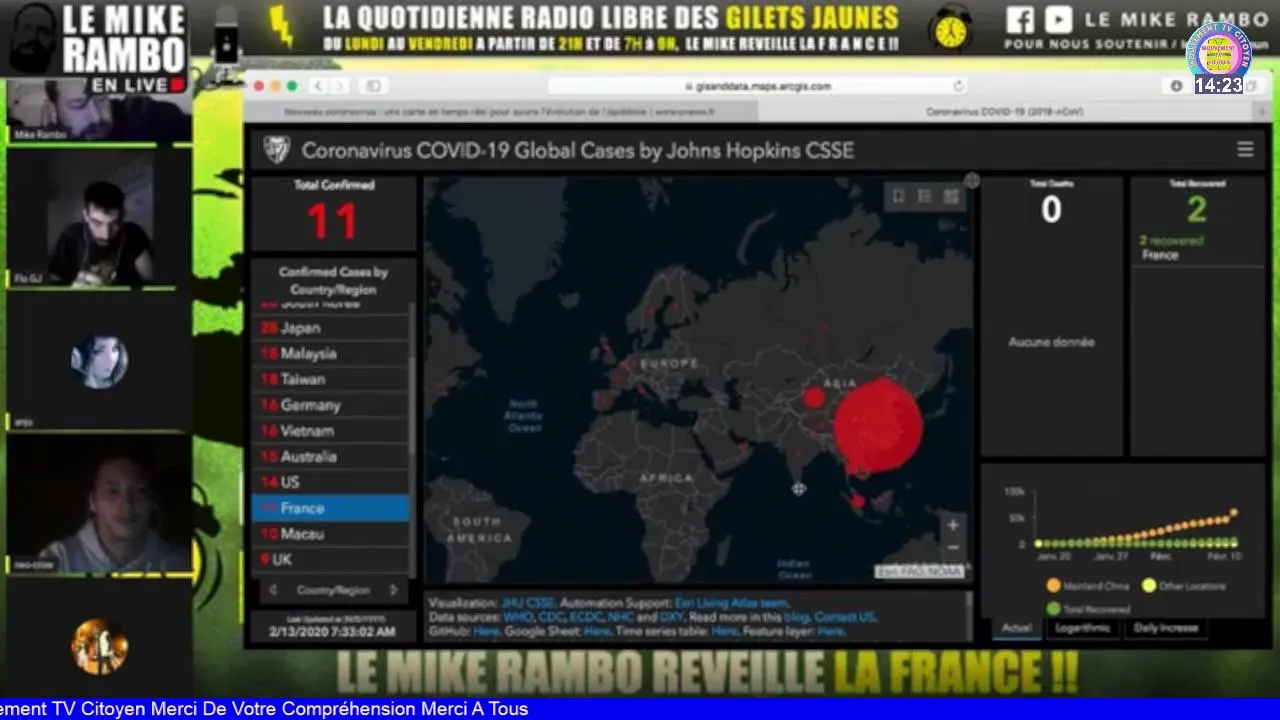Open the WHO data source link

519,618
